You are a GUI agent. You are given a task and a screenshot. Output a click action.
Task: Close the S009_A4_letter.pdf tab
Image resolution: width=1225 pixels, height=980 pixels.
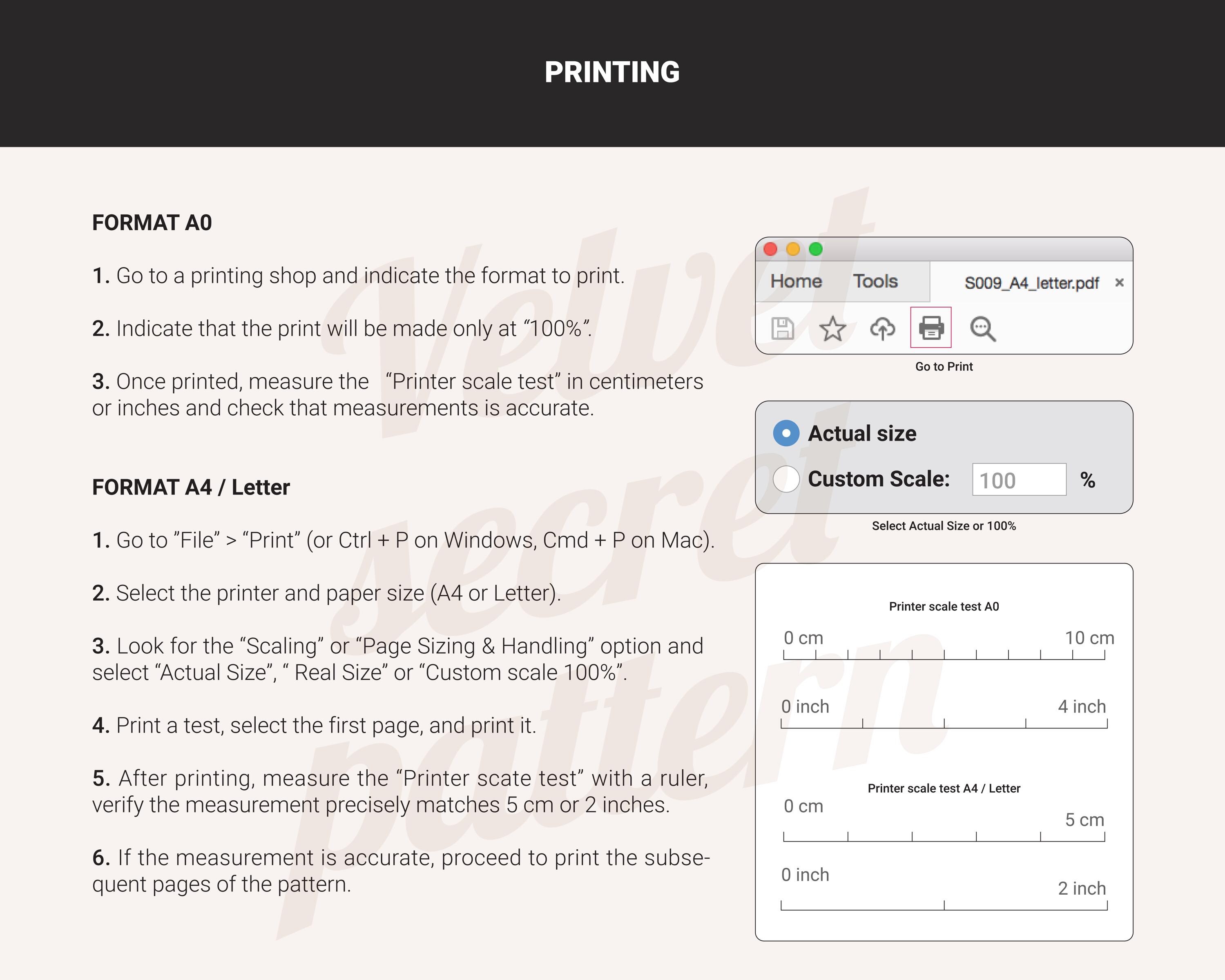(1119, 282)
